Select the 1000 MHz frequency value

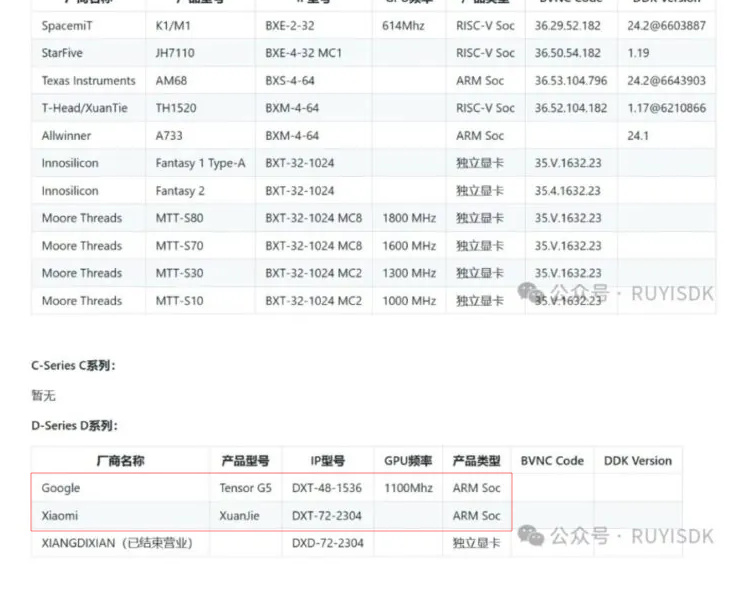pyautogui.click(x=409, y=301)
